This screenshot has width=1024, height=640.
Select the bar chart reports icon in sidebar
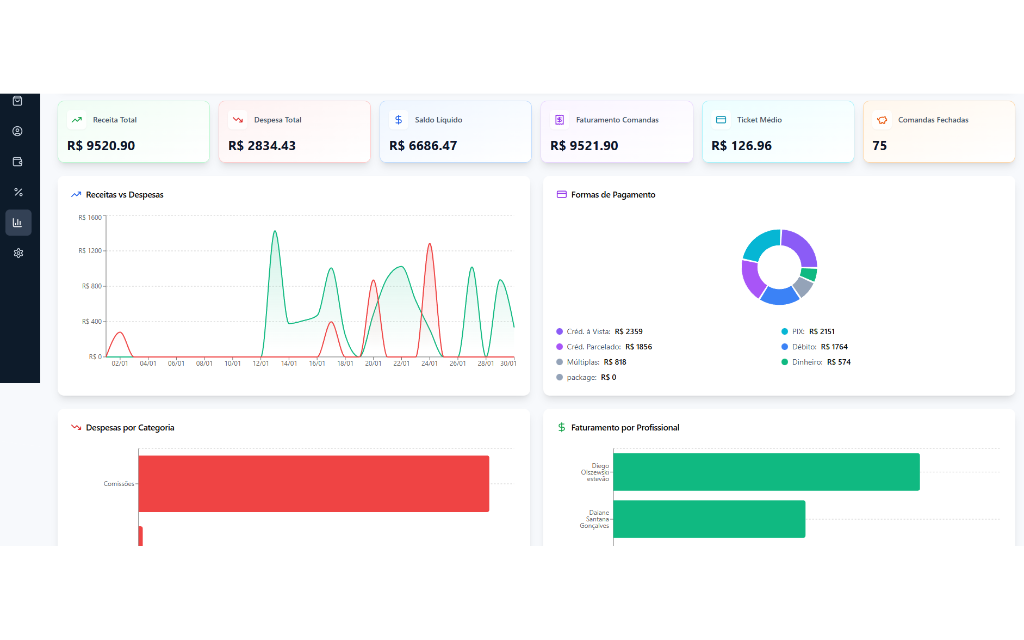[18, 223]
